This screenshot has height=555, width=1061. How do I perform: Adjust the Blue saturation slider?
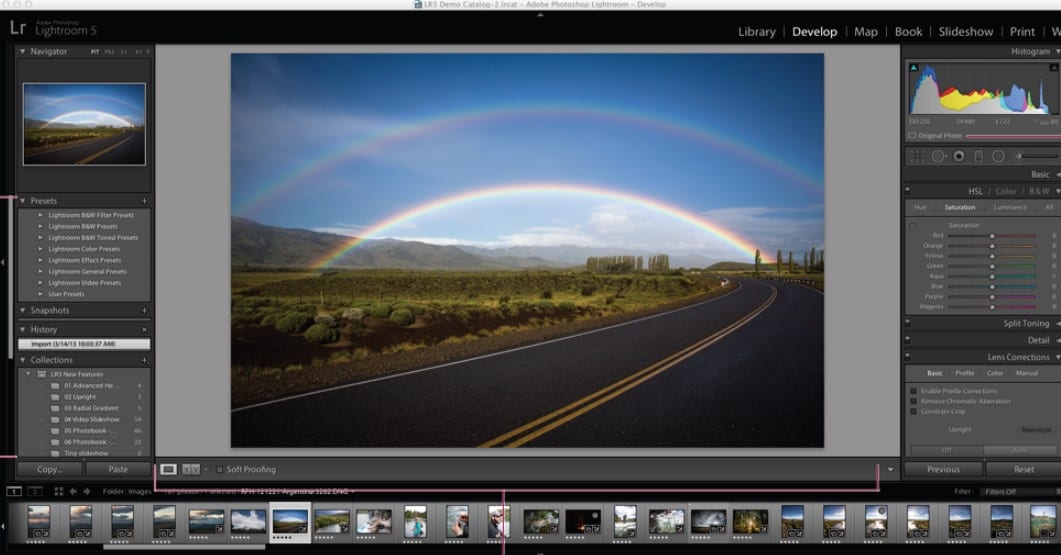[992, 286]
